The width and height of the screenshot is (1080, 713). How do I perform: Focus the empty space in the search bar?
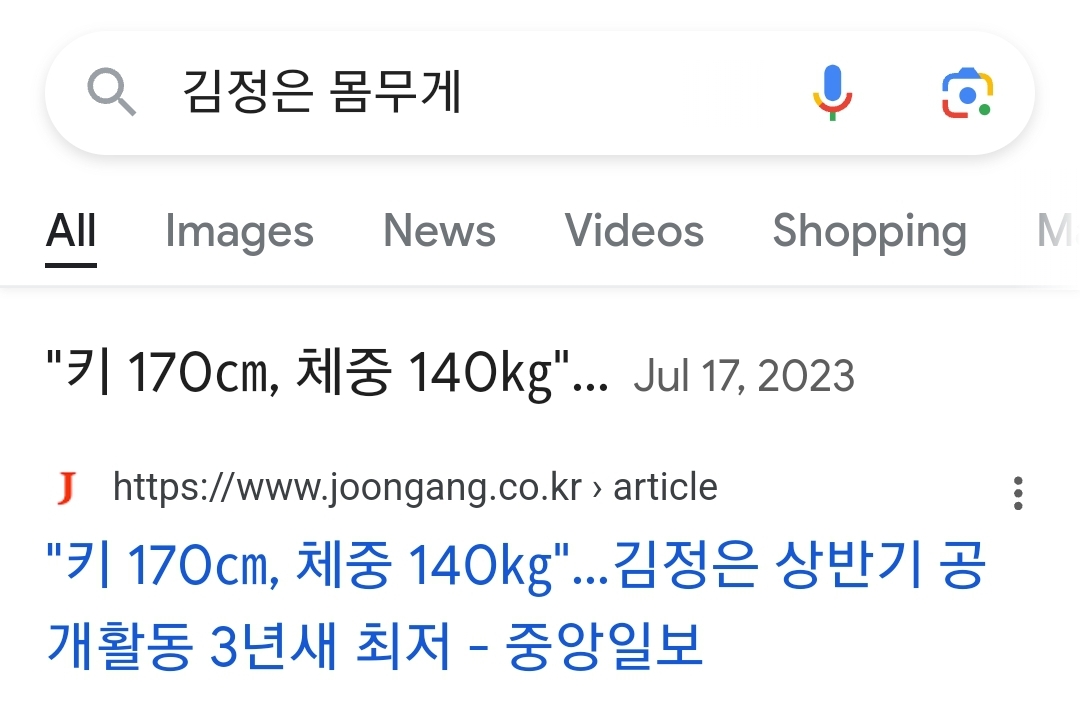630,94
